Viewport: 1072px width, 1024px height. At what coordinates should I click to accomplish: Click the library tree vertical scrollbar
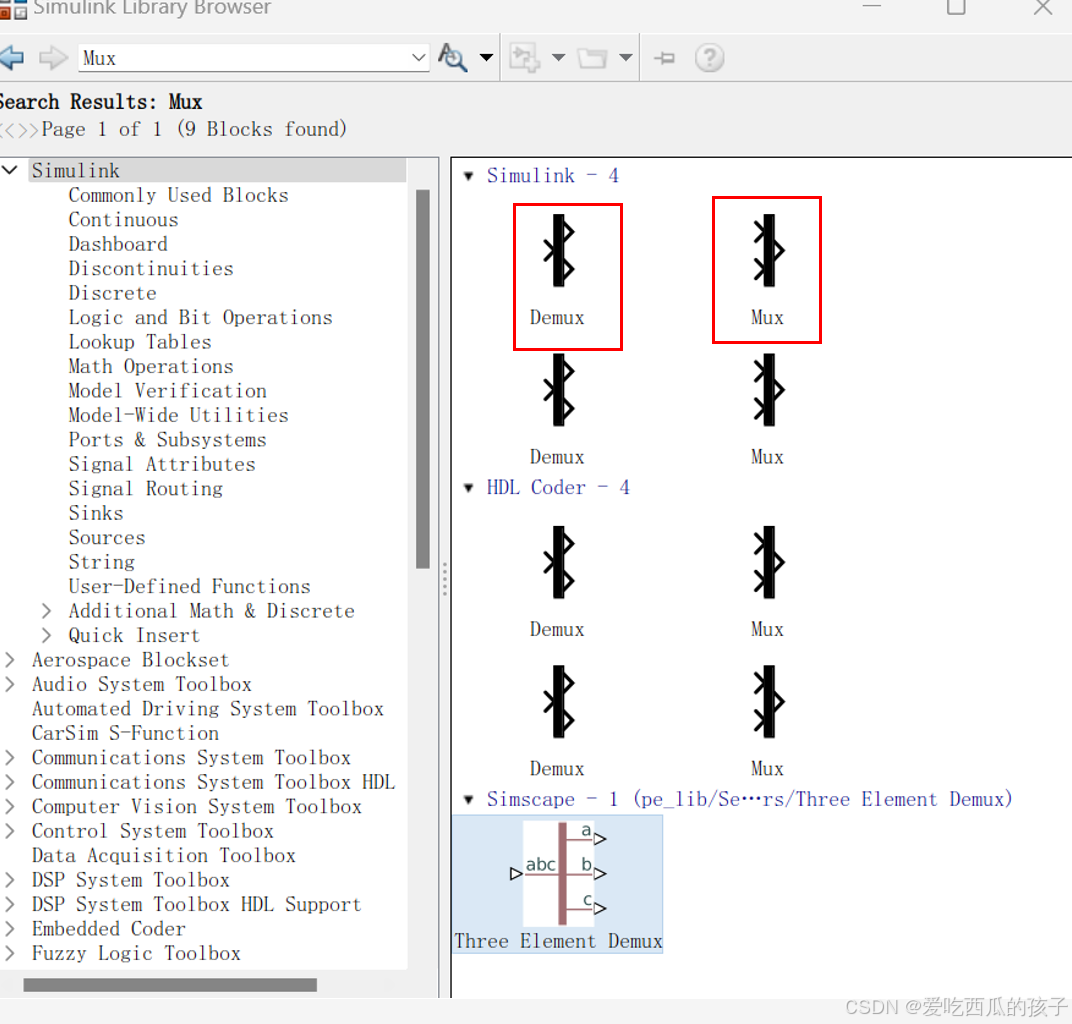[x=423, y=379]
